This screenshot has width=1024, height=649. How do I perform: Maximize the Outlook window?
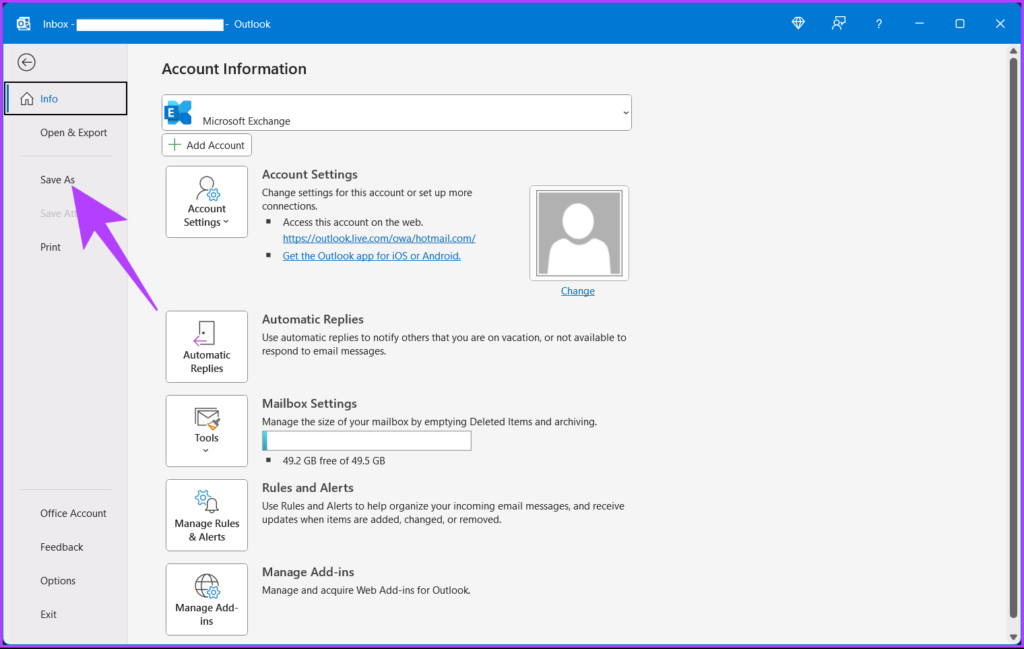tap(959, 24)
